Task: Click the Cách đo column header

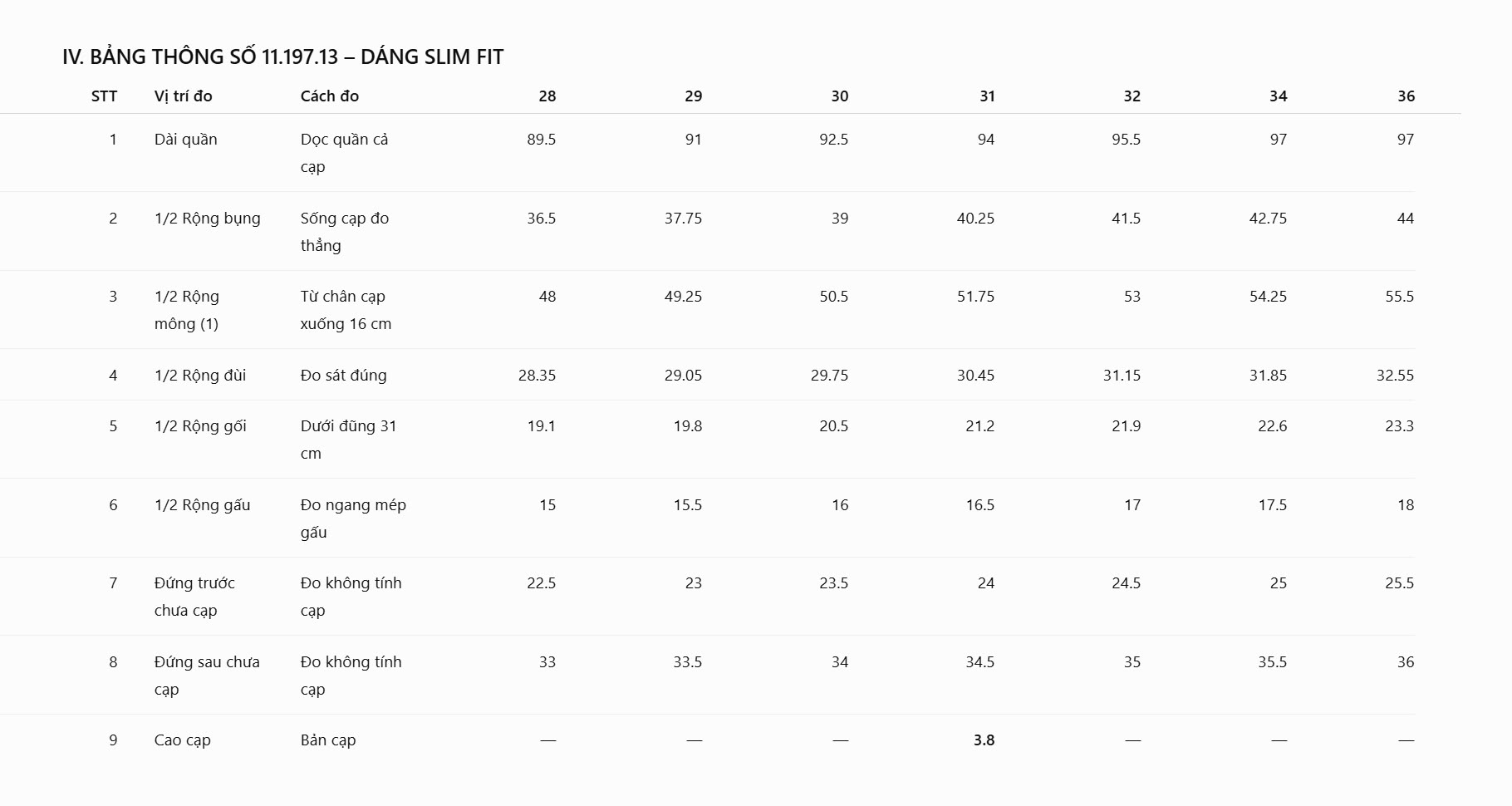Action: tap(330, 96)
